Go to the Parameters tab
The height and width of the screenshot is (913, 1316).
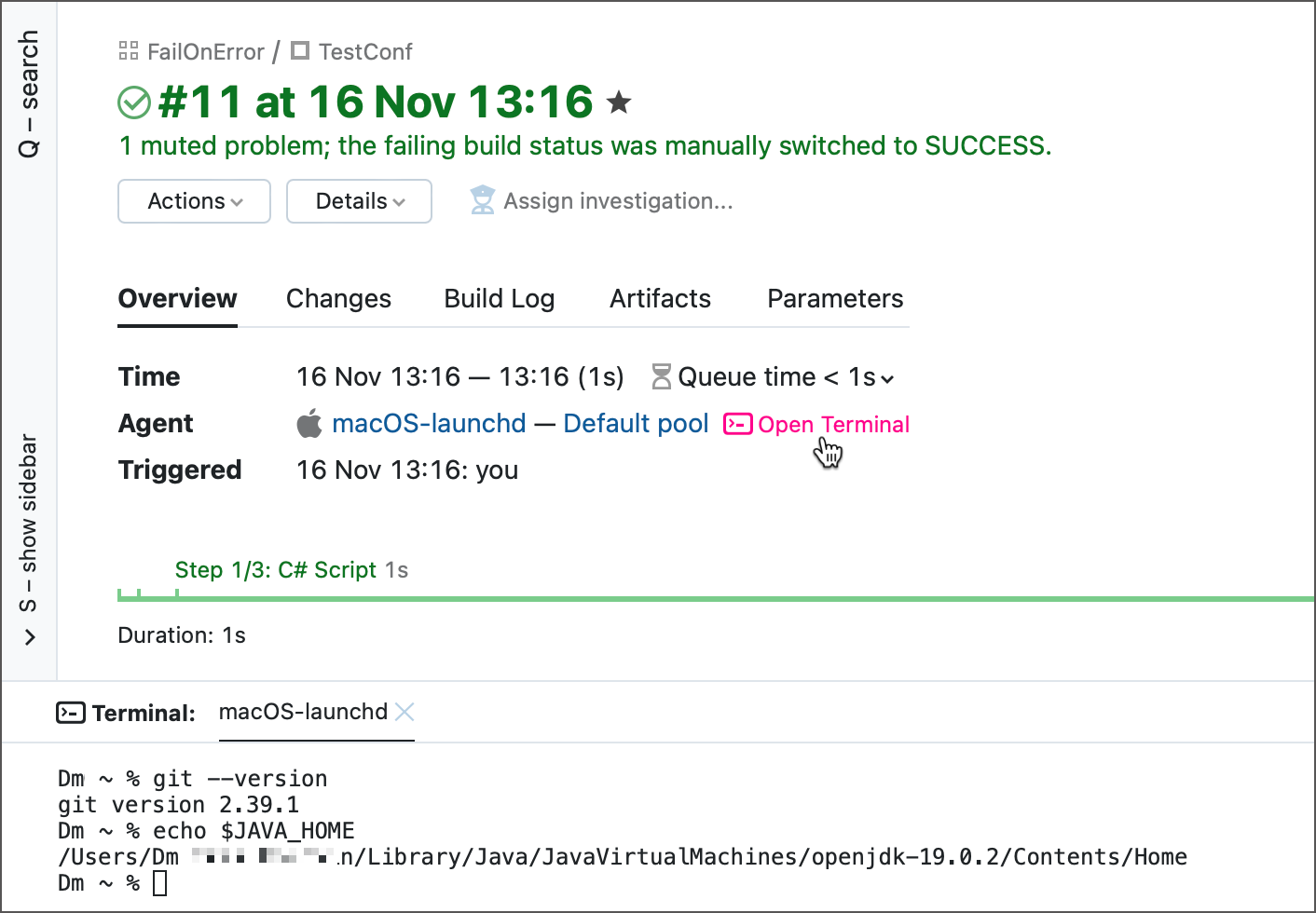tap(835, 299)
